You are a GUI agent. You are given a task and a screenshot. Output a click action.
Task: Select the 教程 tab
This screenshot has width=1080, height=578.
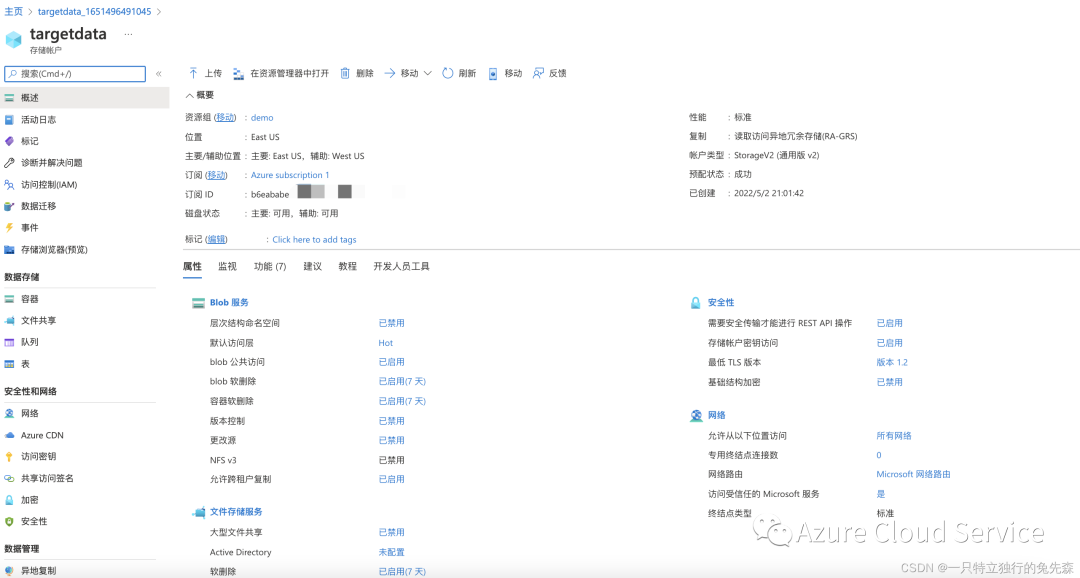coord(348,267)
